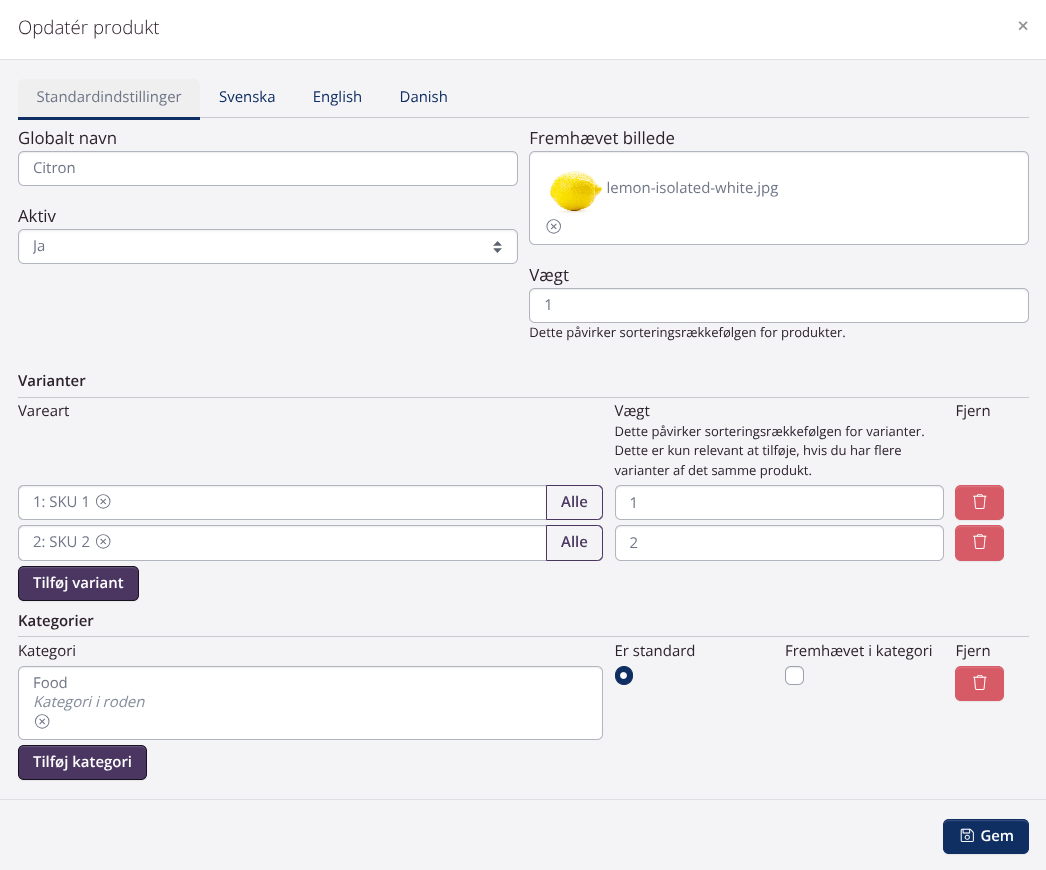Close the Opdatér produkt dialog
Image resolution: width=1046 pixels, height=870 pixels.
point(1022,27)
